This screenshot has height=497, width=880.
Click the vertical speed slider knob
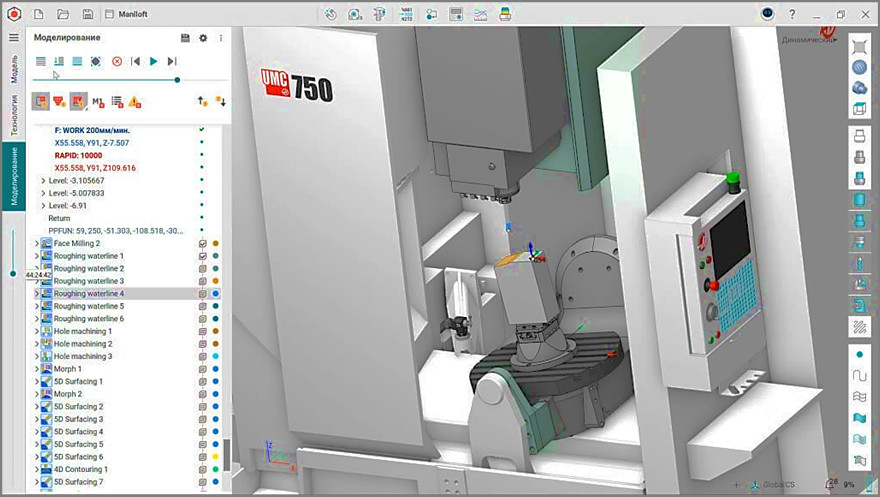[13, 274]
